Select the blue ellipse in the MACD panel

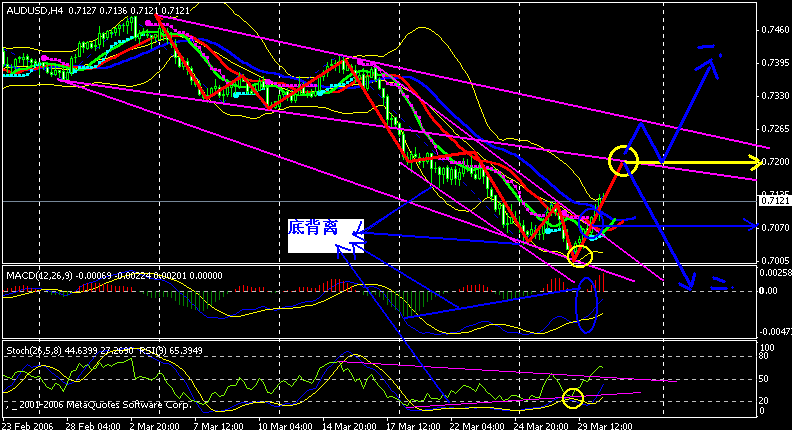coord(586,305)
